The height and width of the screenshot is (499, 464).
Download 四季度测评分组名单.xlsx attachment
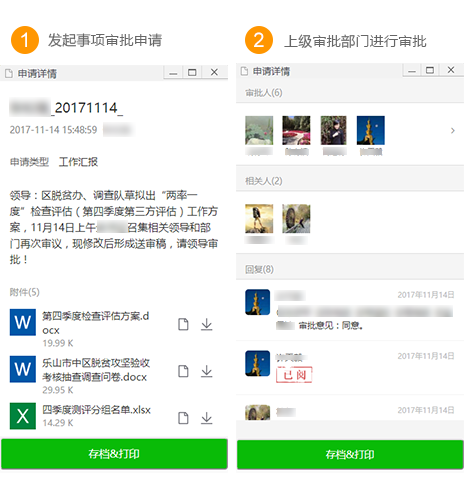pos(207,418)
